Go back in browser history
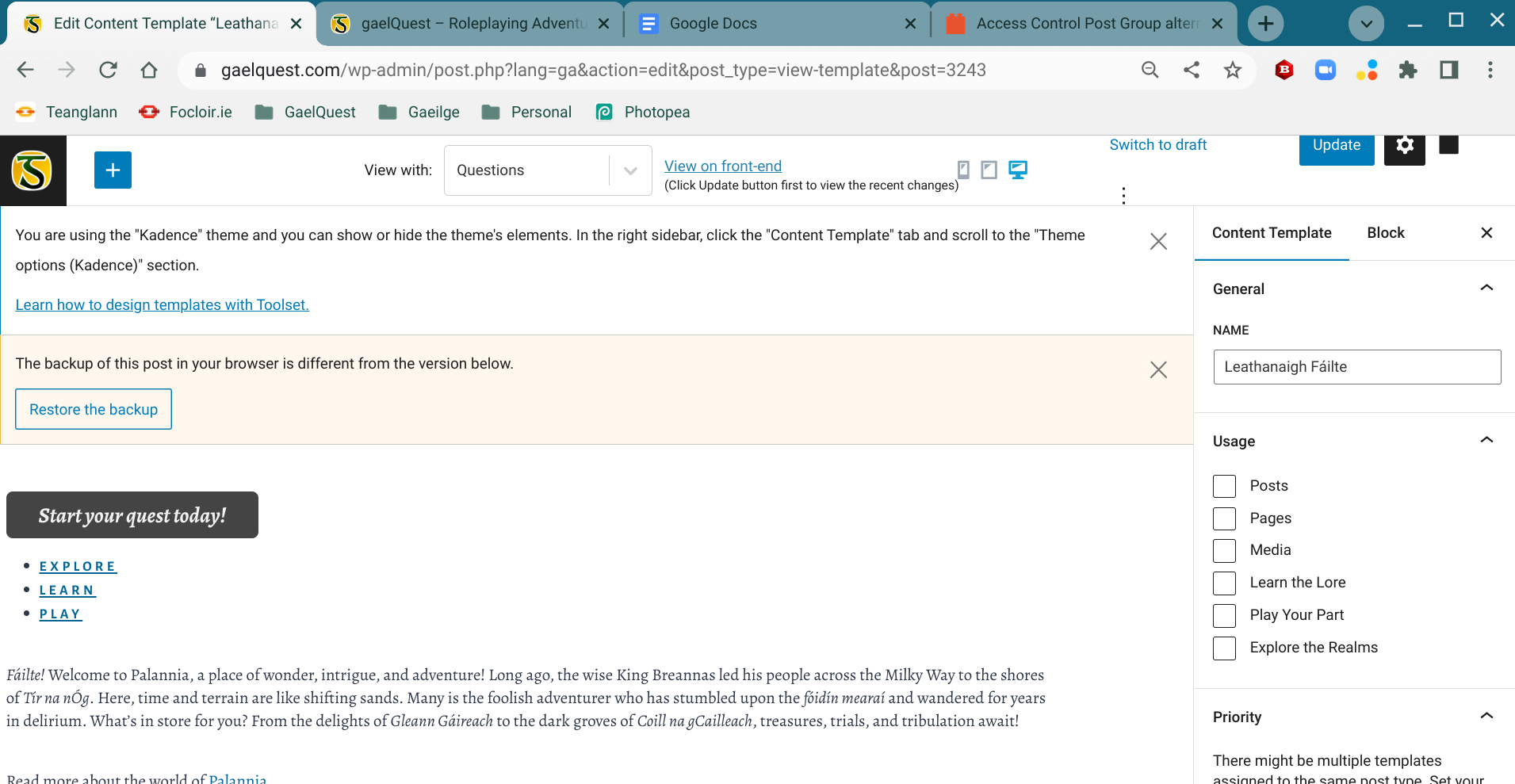 click(25, 70)
